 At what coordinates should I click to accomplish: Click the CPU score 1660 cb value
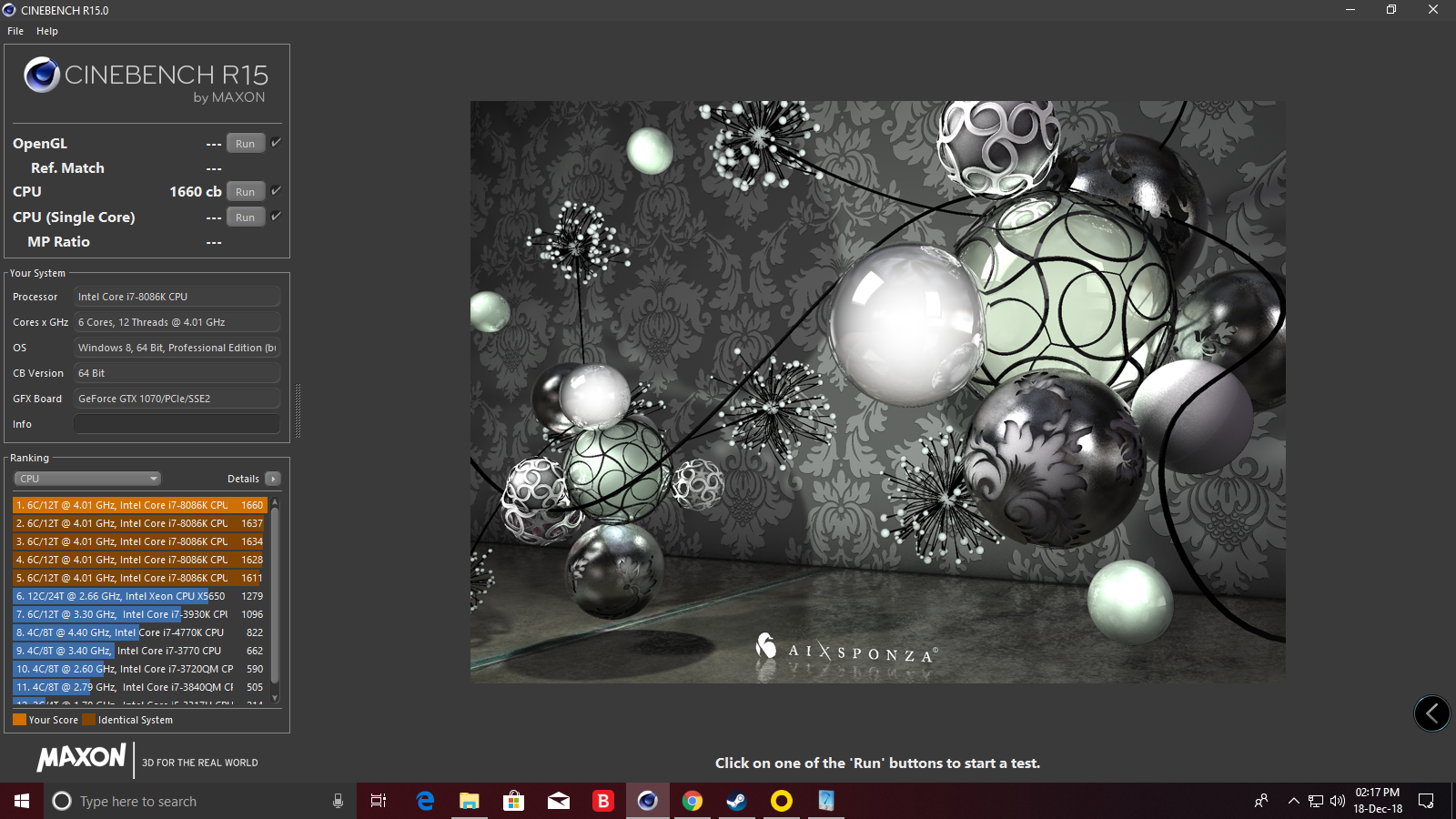[195, 191]
